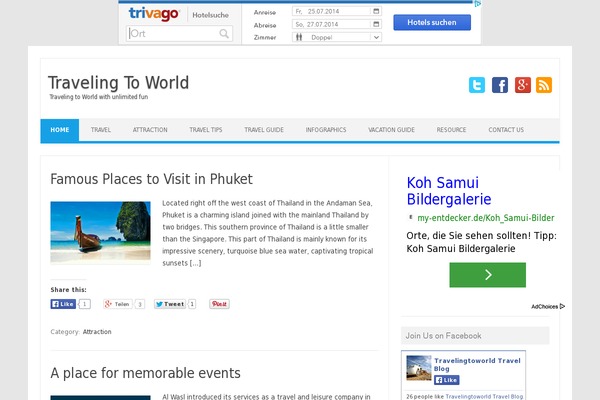The image size is (600, 400).
Task: Click the Hotels suchen button
Action: tap(432, 22)
